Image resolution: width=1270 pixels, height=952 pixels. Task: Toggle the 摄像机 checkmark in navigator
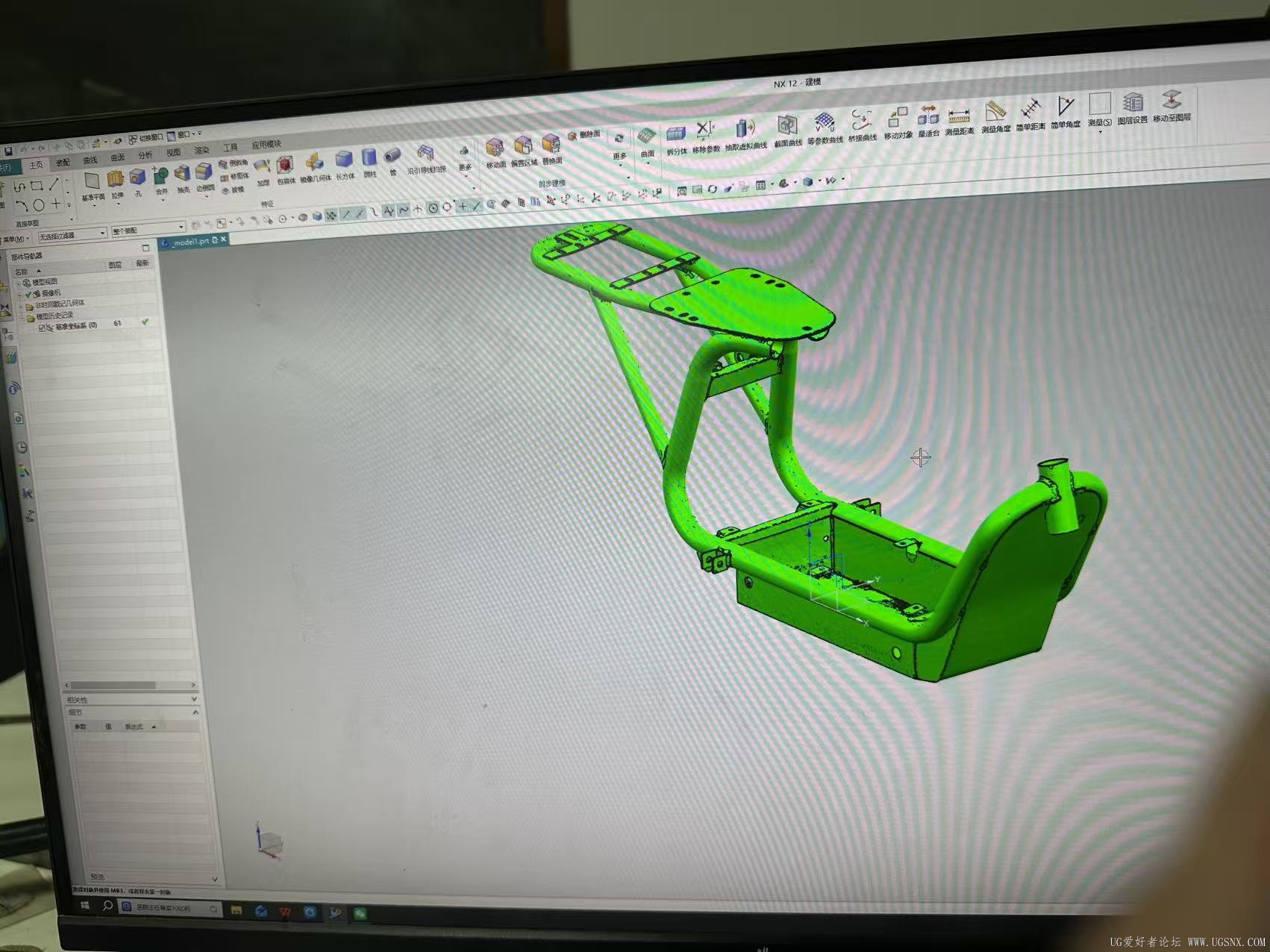click(x=29, y=293)
